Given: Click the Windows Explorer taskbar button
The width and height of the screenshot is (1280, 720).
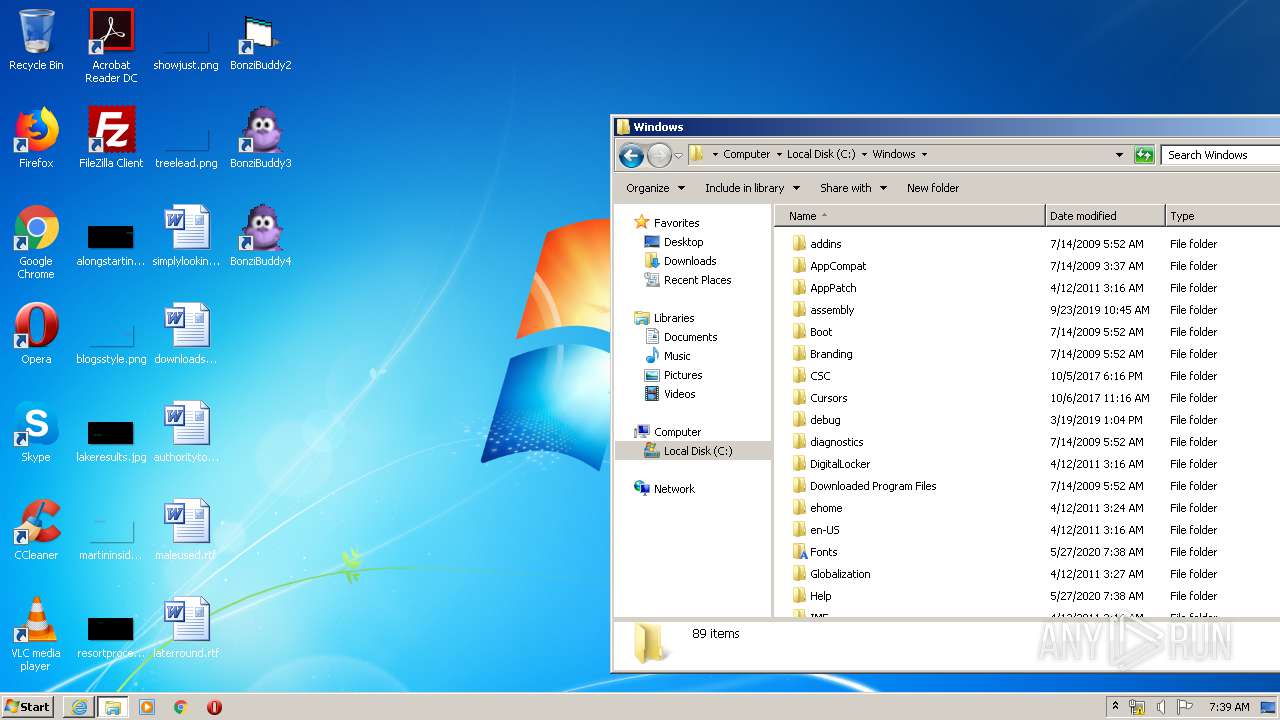Looking at the screenshot, I should click(x=113, y=707).
